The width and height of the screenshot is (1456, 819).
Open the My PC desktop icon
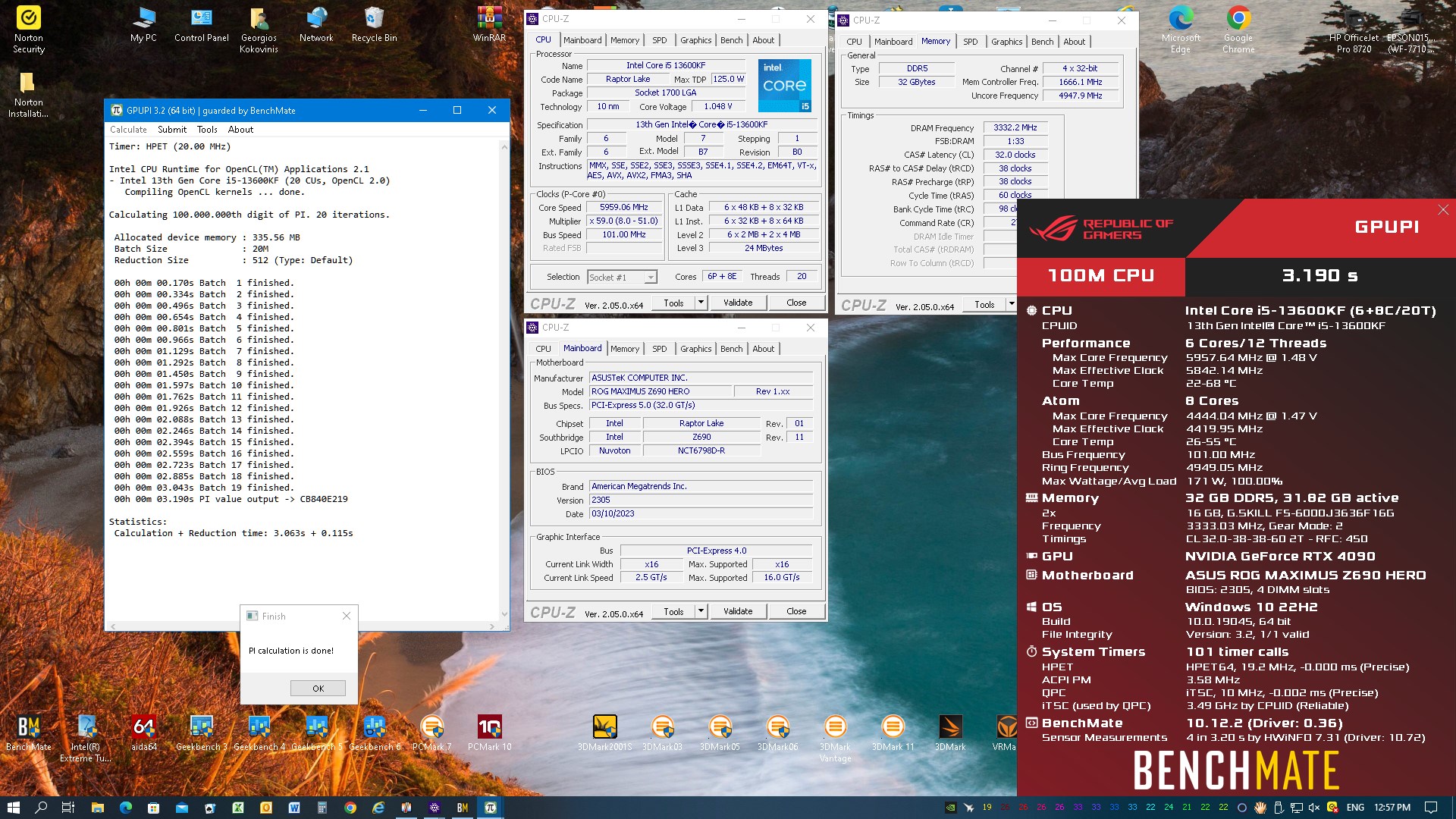pyautogui.click(x=143, y=24)
